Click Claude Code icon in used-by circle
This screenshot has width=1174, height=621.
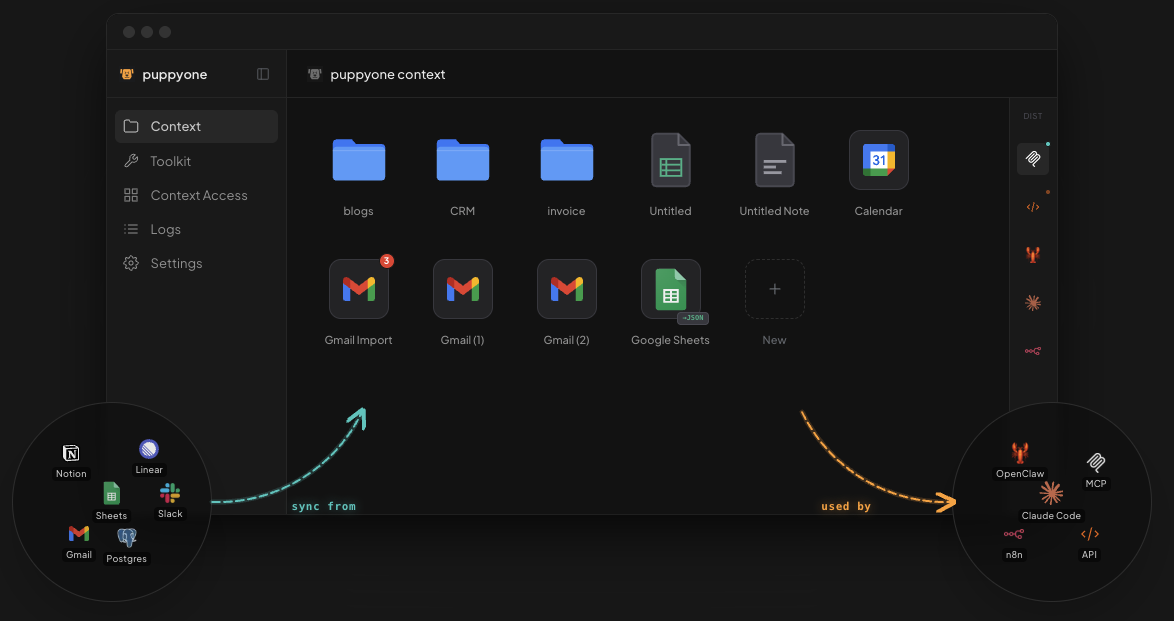pyautogui.click(x=1051, y=494)
